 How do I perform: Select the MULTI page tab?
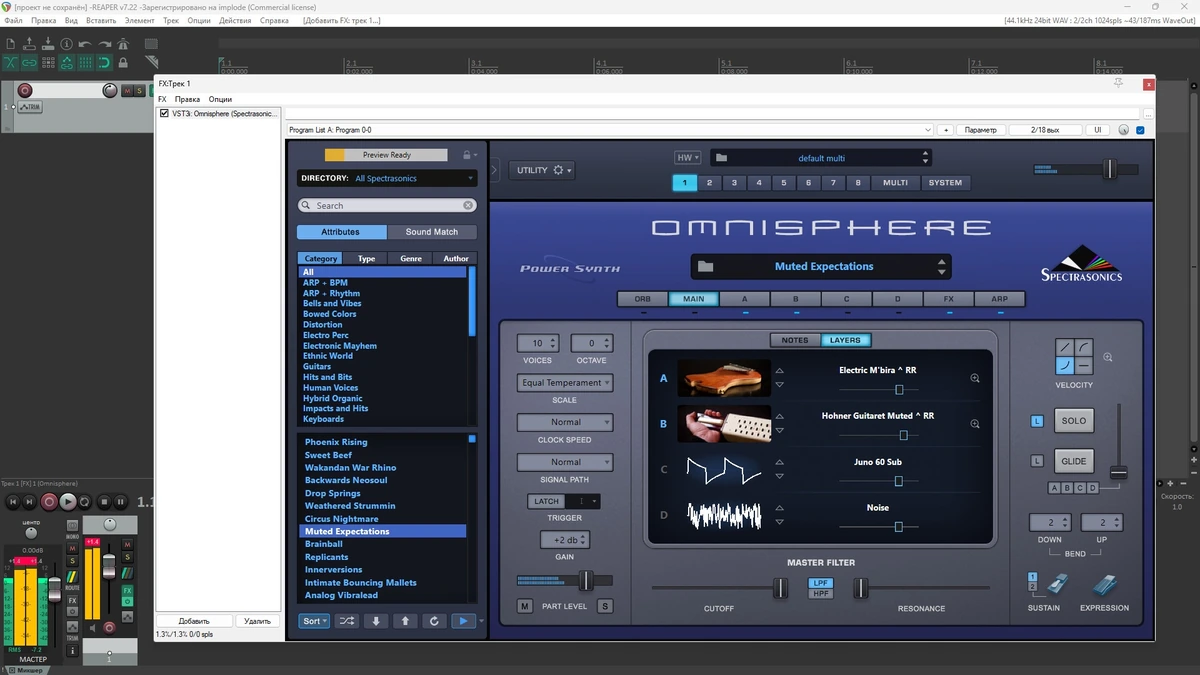click(x=895, y=183)
